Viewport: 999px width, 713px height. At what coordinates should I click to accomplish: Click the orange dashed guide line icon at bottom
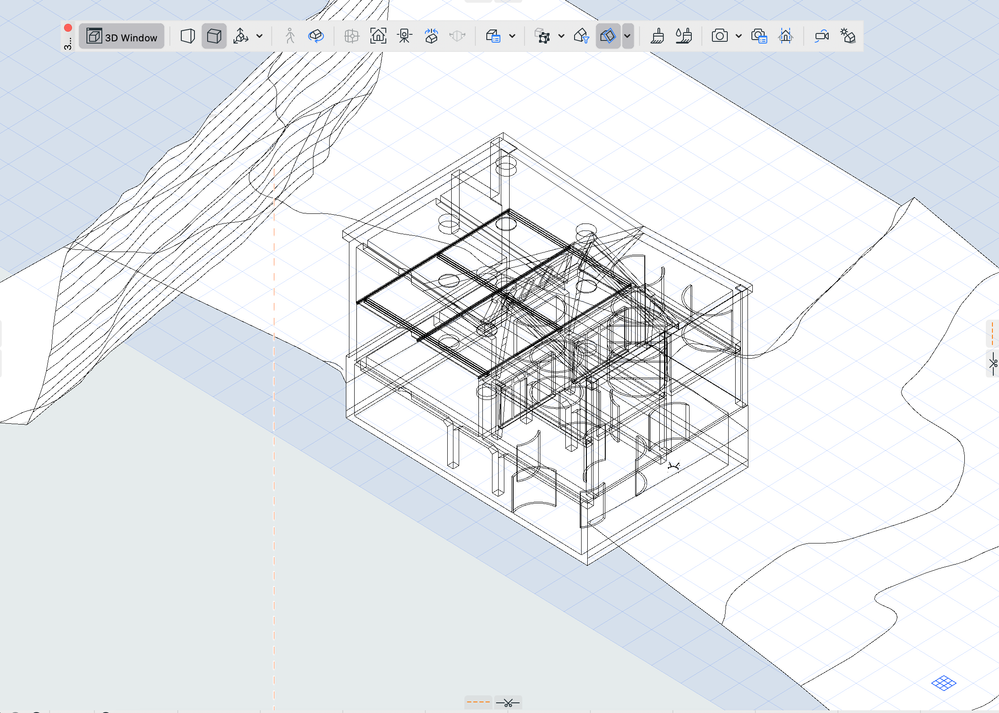click(x=478, y=702)
